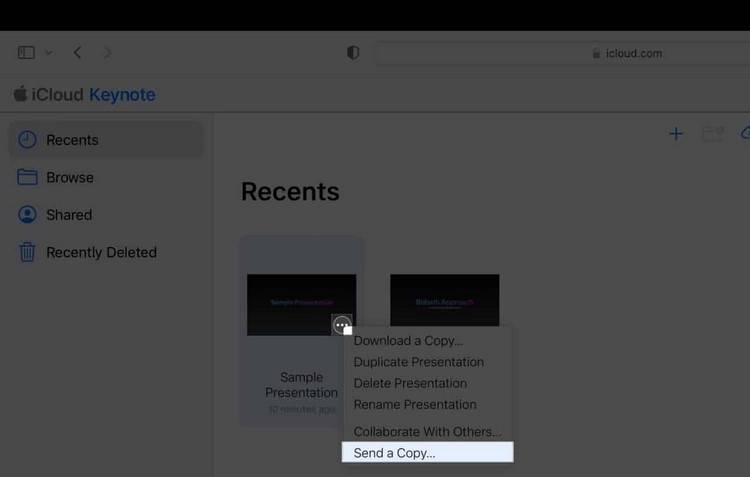Screen dimensions: 750x477
Task: Click the Recents clock icon
Action: coord(27,140)
